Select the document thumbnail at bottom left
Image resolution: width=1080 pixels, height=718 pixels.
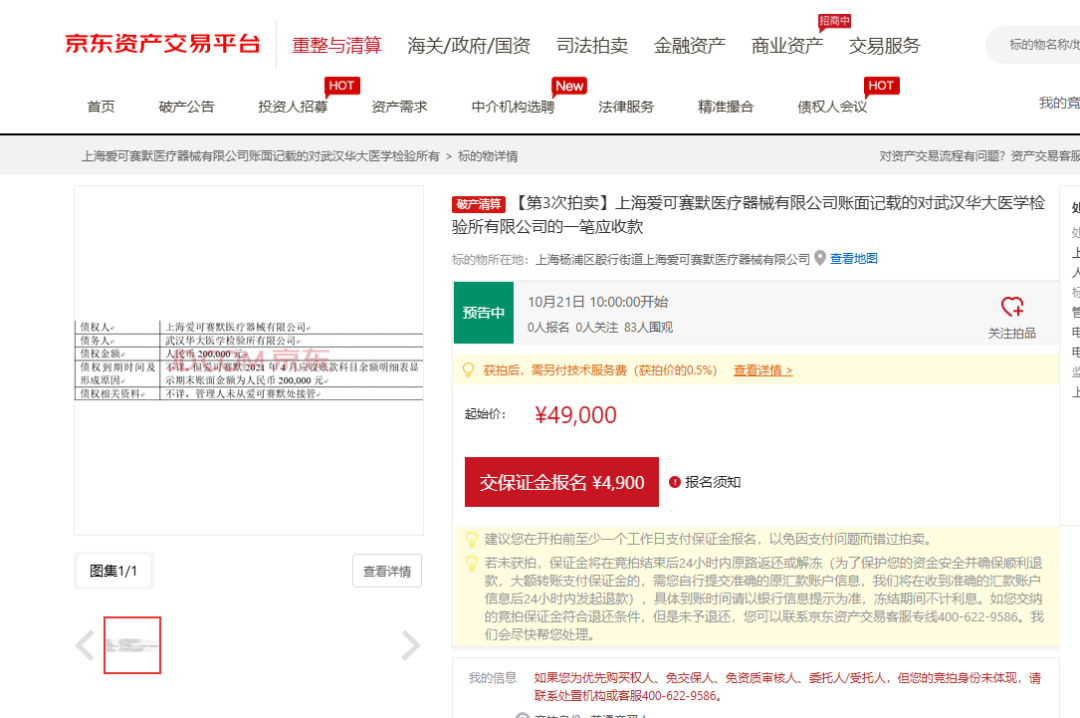click(x=133, y=645)
